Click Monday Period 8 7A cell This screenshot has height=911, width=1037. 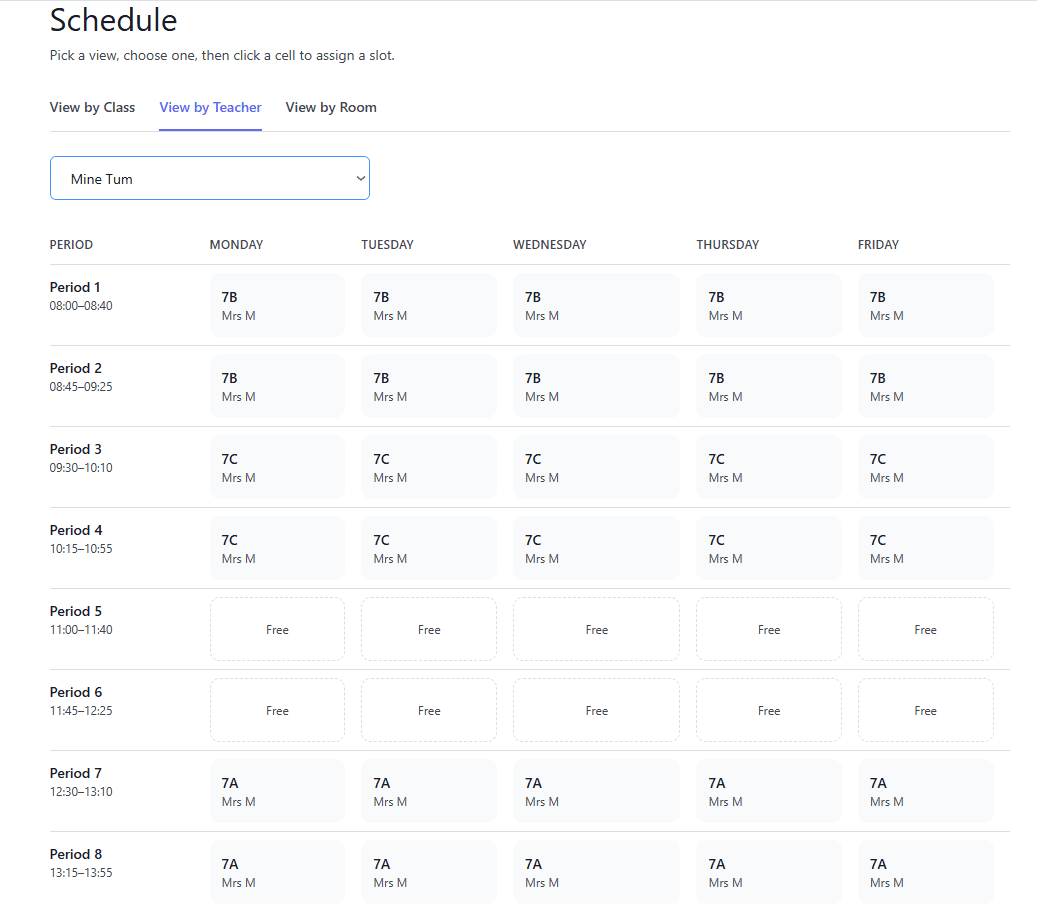[x=277, y=872]
